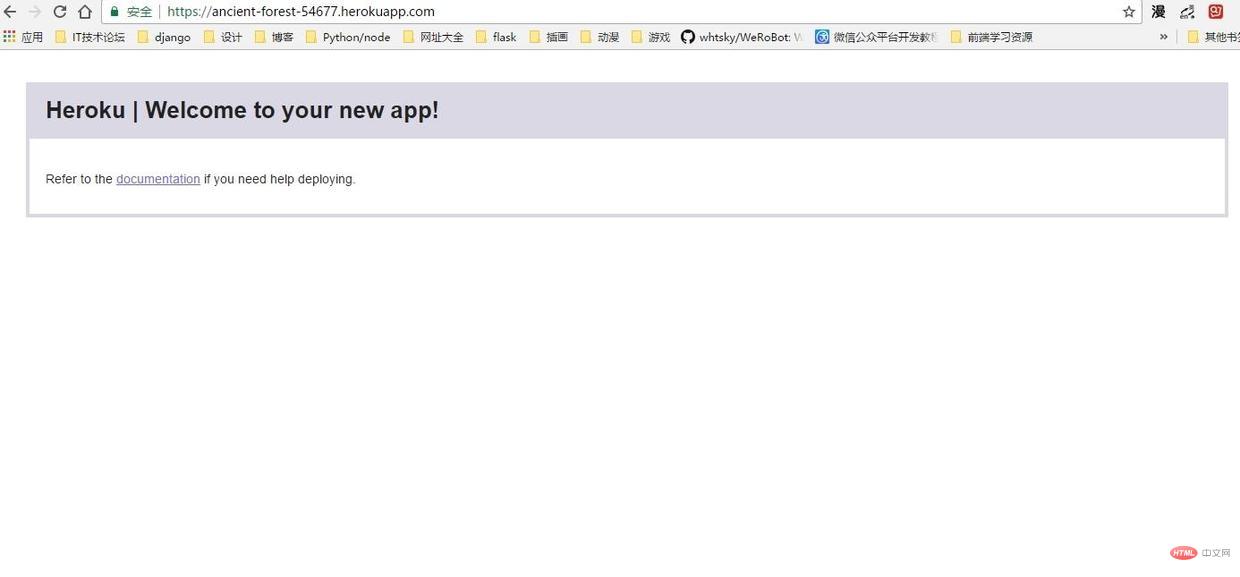Click the 'Heroku | Welcome to your new app!' heading
The image size is (1240, 577).
[x=242, y=110]
